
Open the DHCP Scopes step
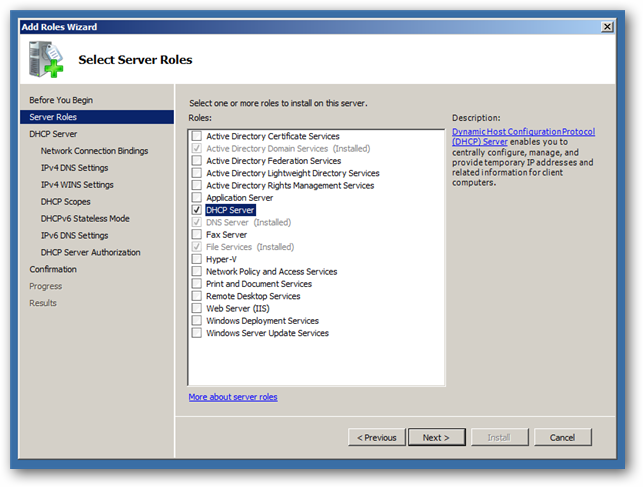tap(65, 202)
